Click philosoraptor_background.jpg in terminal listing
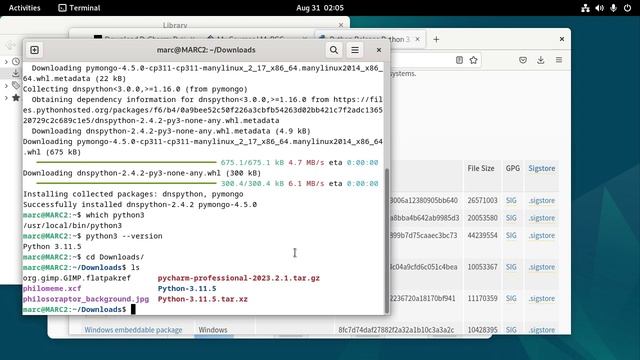640x360 pixels. [86, 299]
